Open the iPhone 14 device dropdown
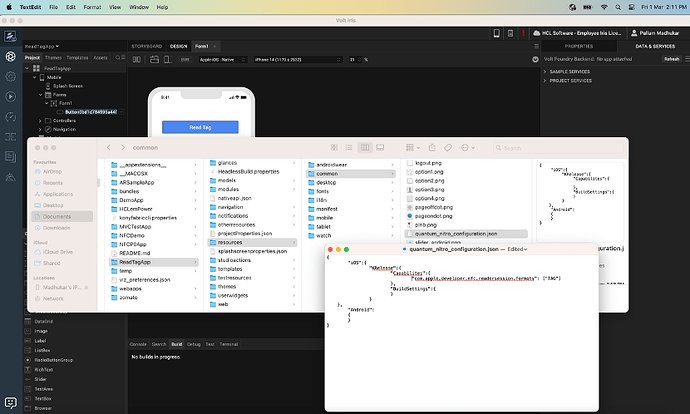Viewport: 690px width, 414px height. [298, 59]
